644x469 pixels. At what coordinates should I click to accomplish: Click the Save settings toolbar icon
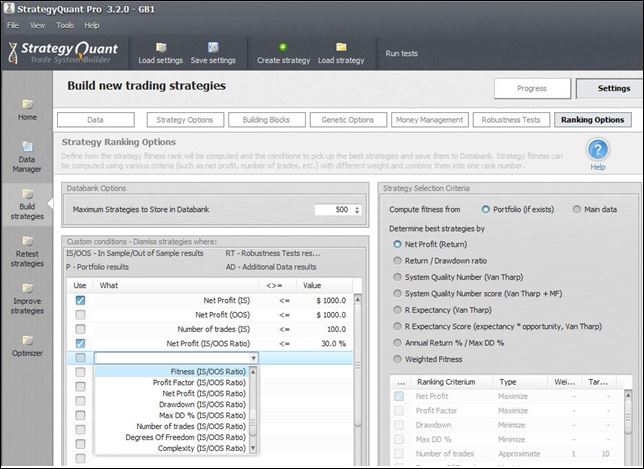coord(213,47)
